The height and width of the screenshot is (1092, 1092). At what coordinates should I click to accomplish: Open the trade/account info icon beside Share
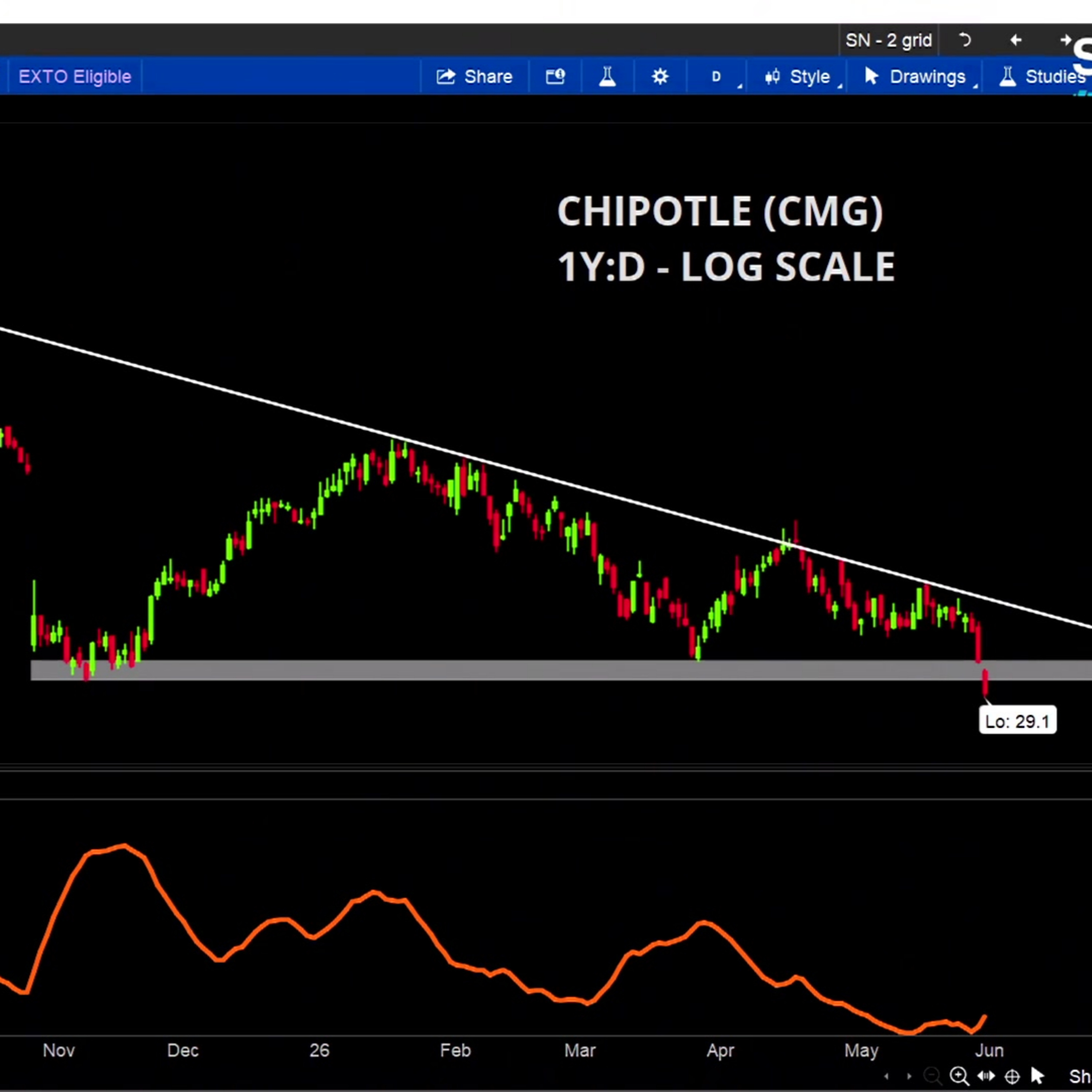(x=555, y=76)
